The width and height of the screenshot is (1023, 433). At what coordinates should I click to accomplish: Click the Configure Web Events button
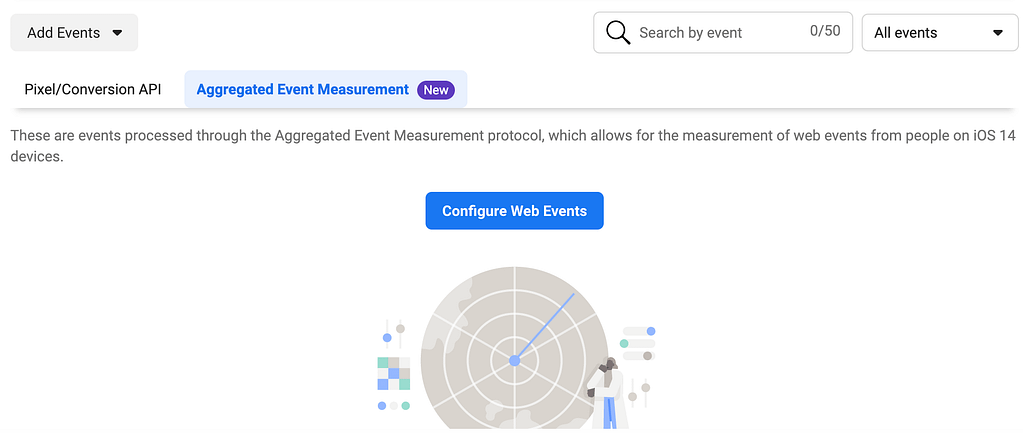pyautogui.click(x=514, y=211)
